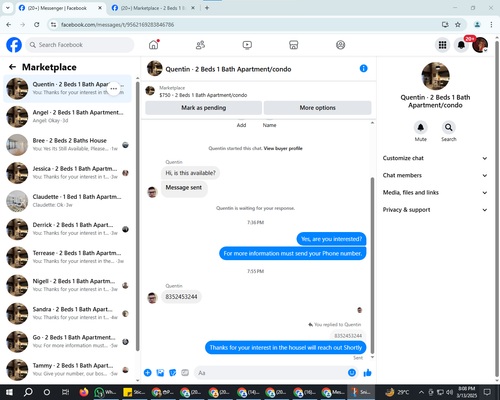This screenshot has height=400, width=500.
Task: Switch to Marketplace - 2 Beds tab
Action: 153,8
